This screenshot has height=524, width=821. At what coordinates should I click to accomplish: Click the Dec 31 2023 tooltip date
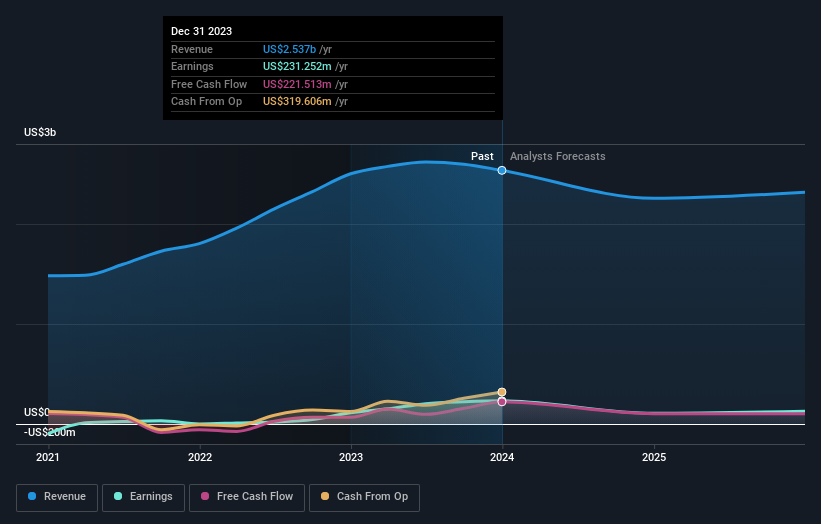(x=202, y=31)
